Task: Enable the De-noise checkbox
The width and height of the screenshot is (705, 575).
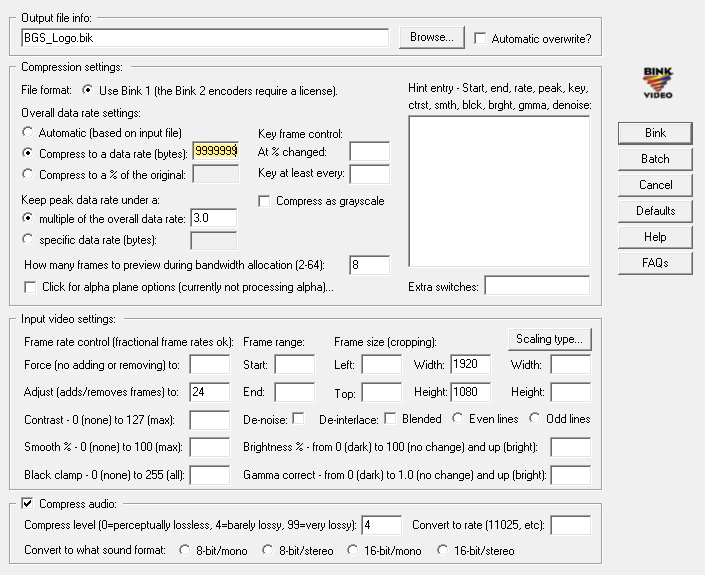Action: tap(298, 419)
